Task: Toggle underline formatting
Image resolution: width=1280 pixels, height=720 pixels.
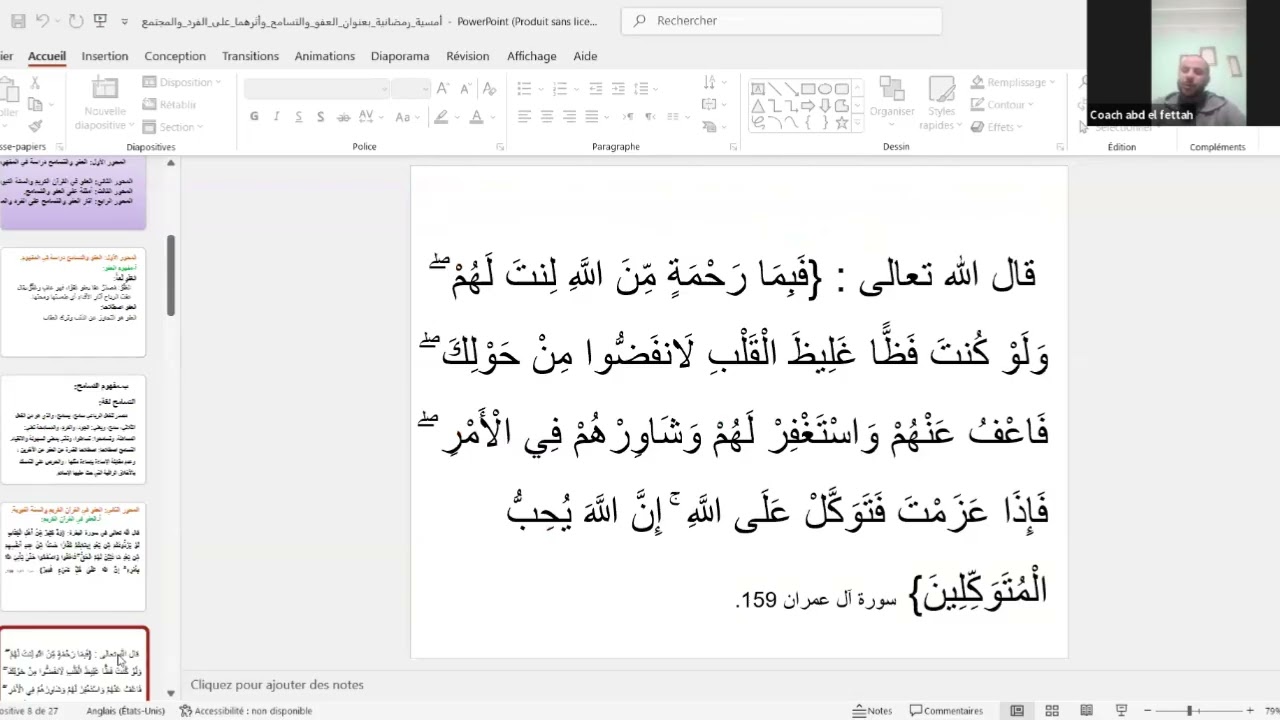Action: [x=298, y=117]
